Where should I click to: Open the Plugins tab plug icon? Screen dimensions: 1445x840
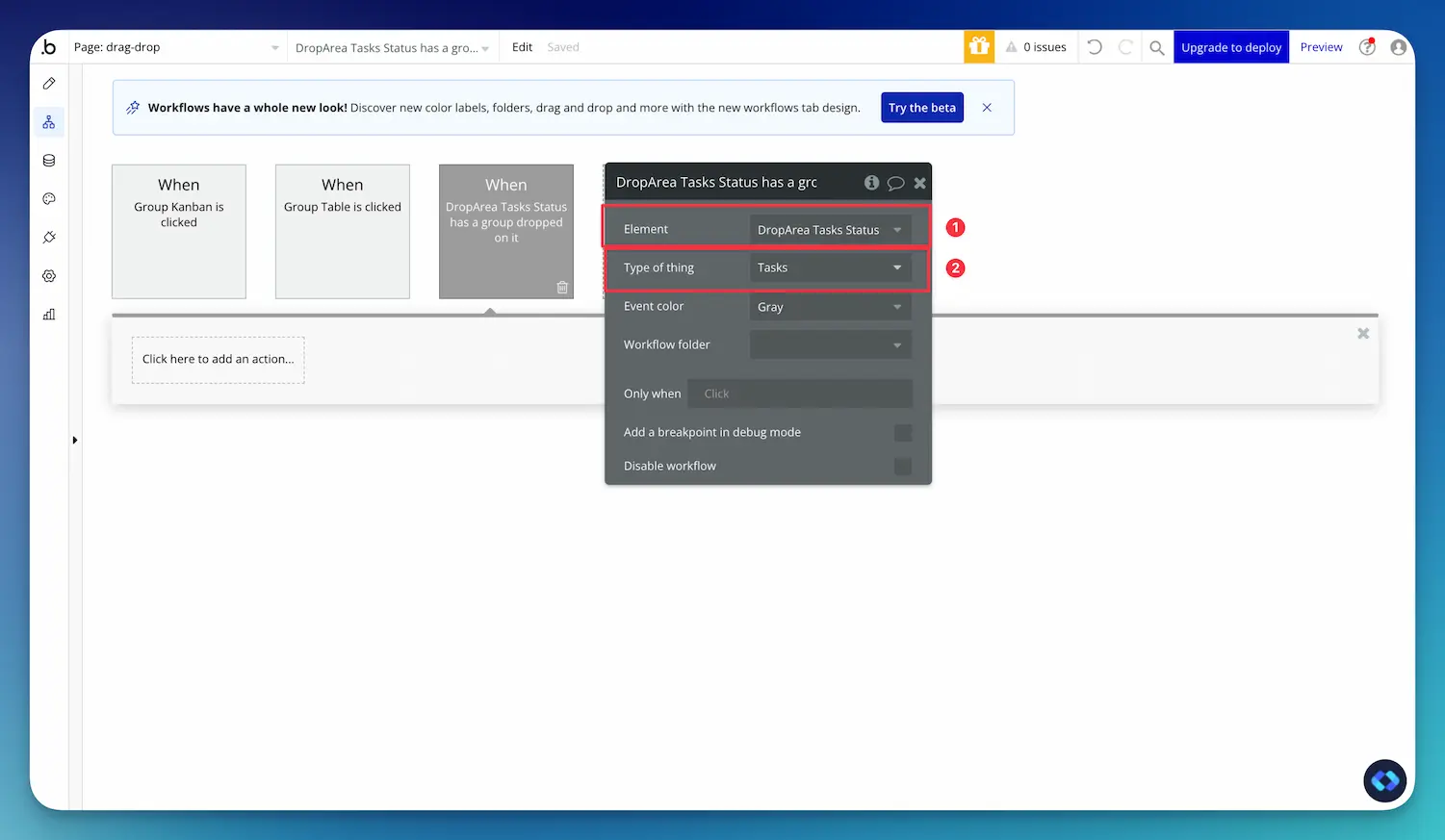(x=49, y=238)
